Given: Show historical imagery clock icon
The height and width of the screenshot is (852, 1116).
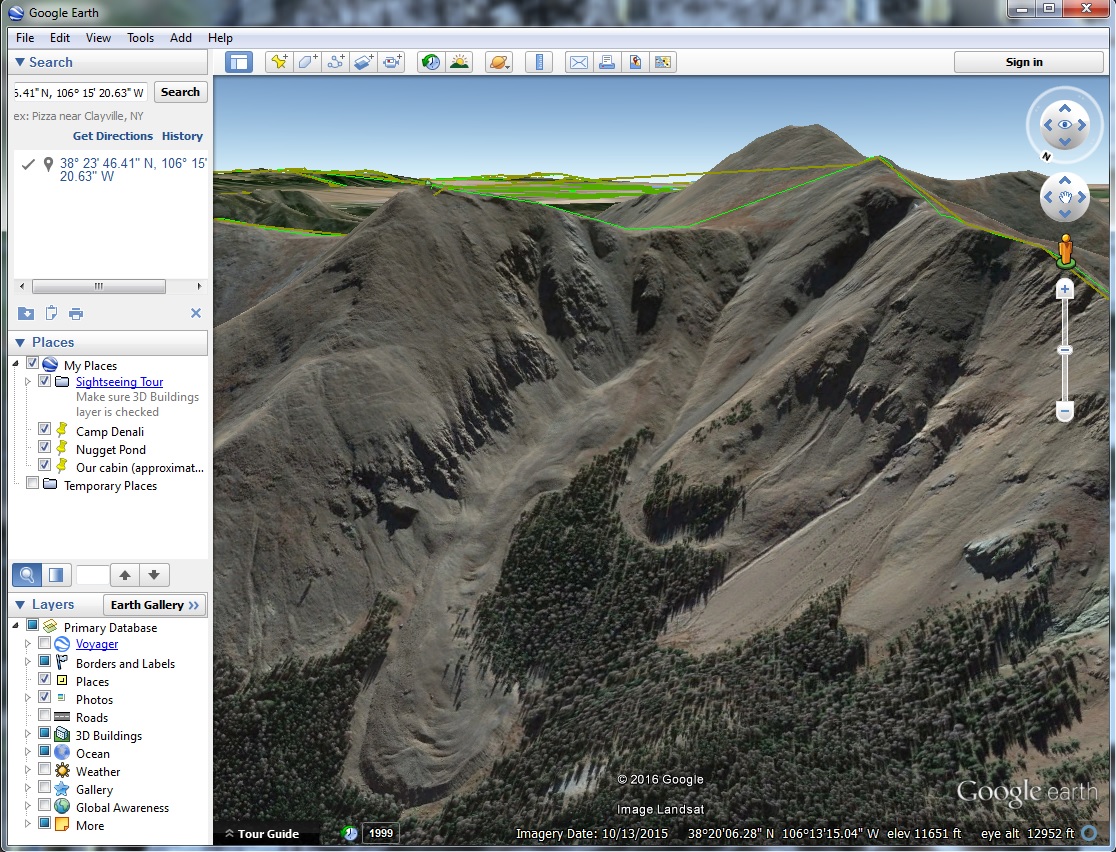Looking at the screenshot, I should point(431,62).
